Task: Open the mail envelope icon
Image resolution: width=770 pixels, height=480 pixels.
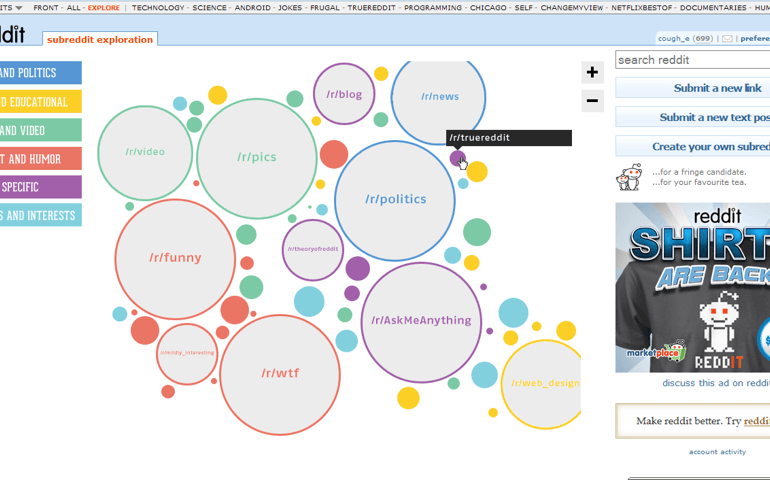Action: (727, 39)
